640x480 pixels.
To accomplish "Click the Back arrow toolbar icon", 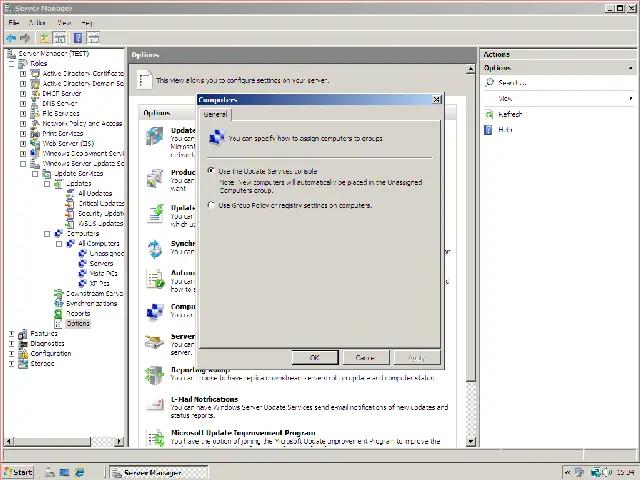I will (x=11, y=38).
